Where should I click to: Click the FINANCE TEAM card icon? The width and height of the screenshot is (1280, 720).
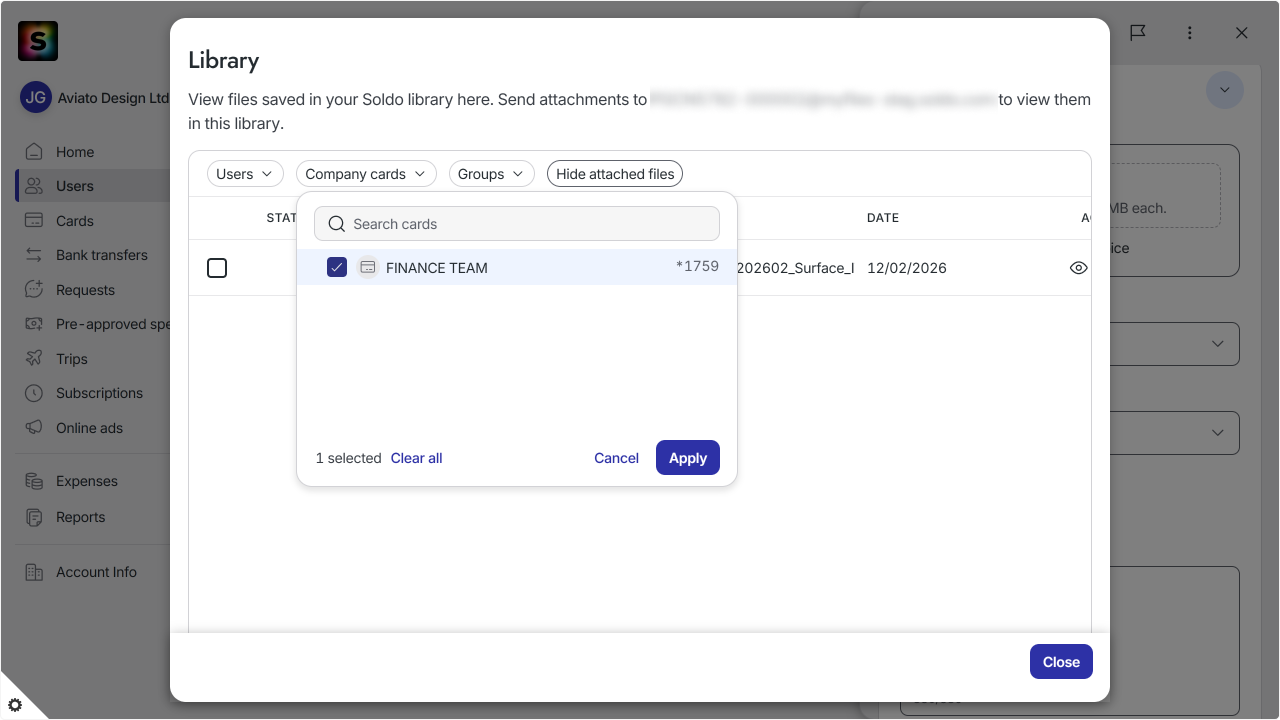[367, 268]
